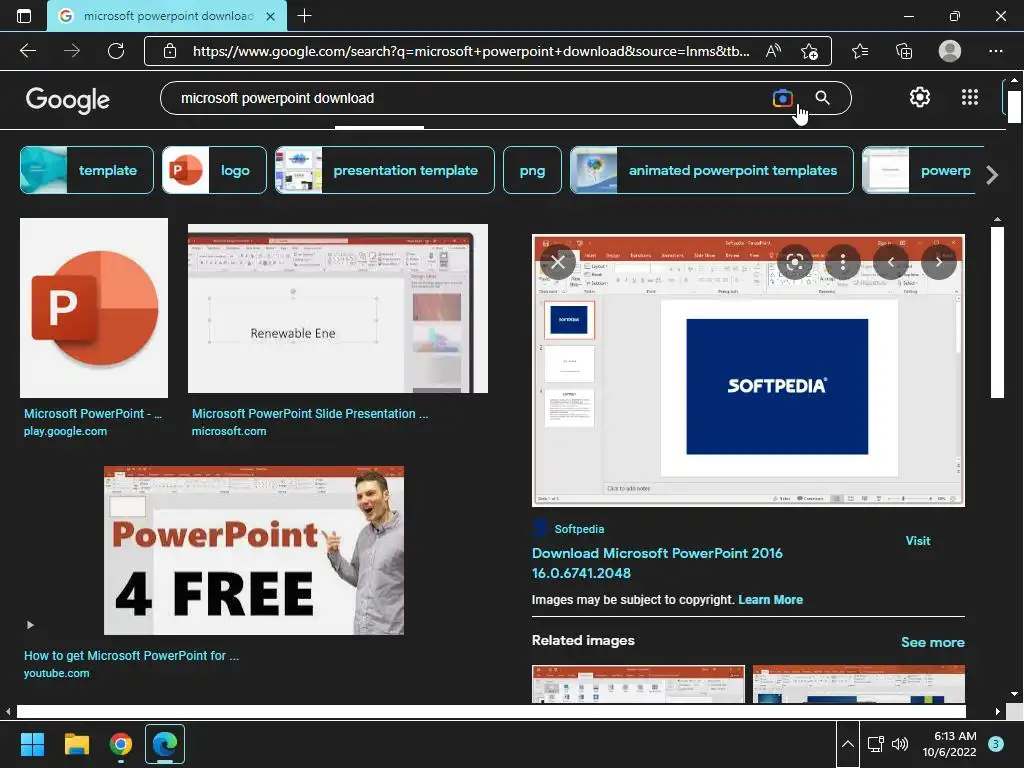
Task: Select the logo suggestion chip
Action: (x=214, y=170)
